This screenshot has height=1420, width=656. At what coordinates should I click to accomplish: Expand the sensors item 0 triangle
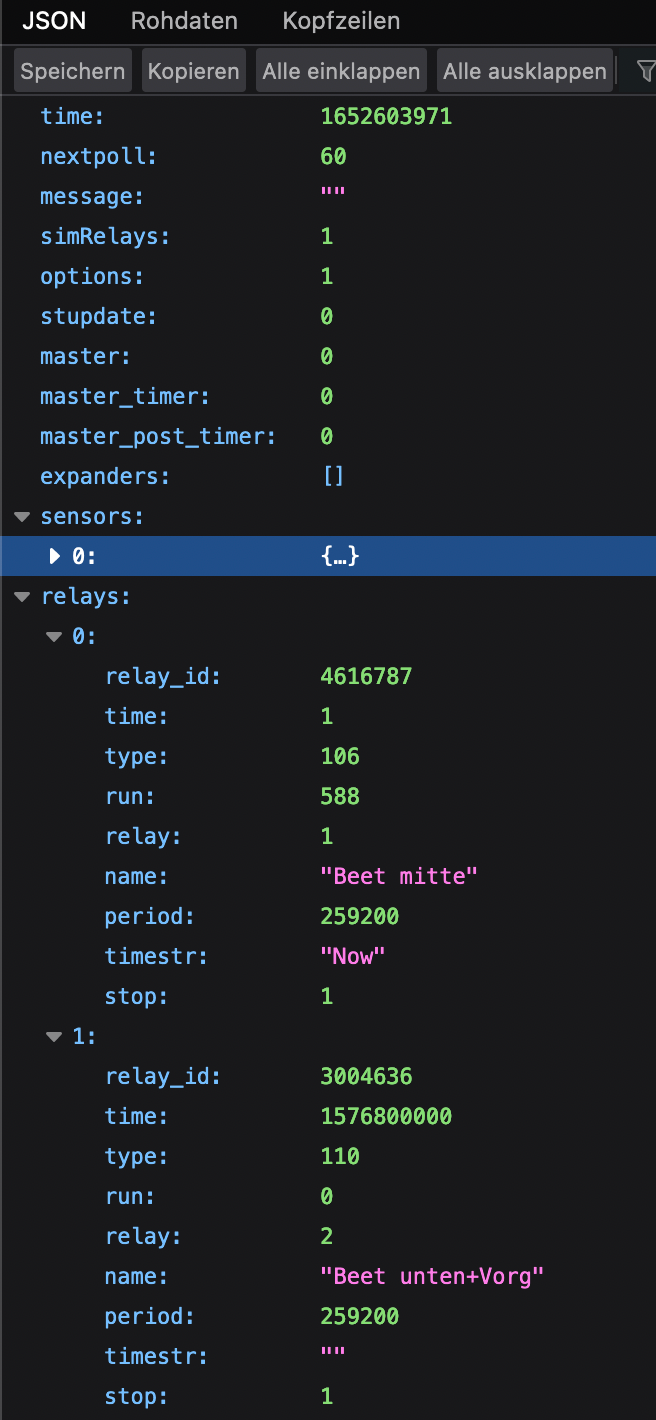point(55,556)
